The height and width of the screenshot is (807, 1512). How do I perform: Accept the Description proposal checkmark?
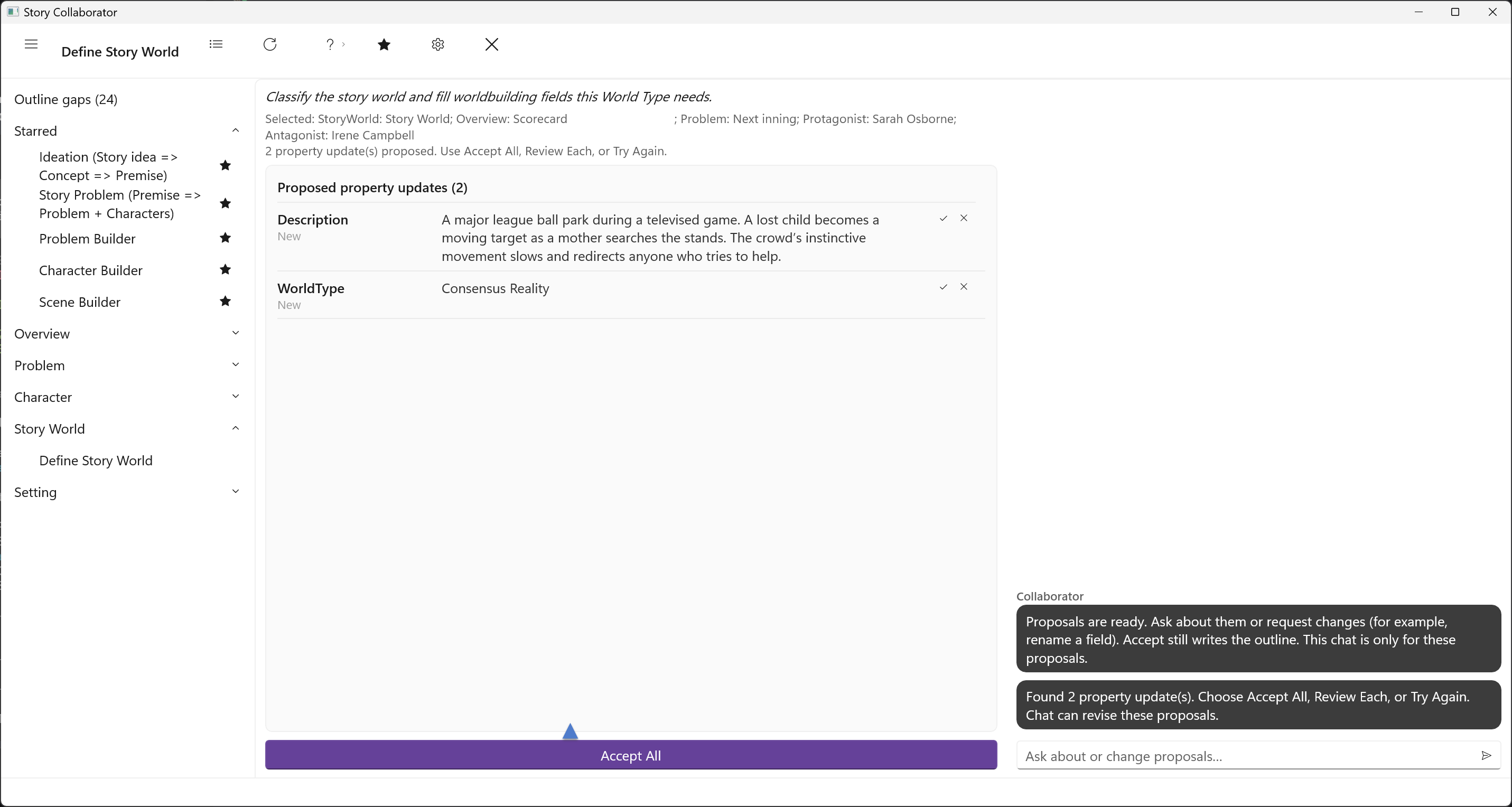point(943,218)
